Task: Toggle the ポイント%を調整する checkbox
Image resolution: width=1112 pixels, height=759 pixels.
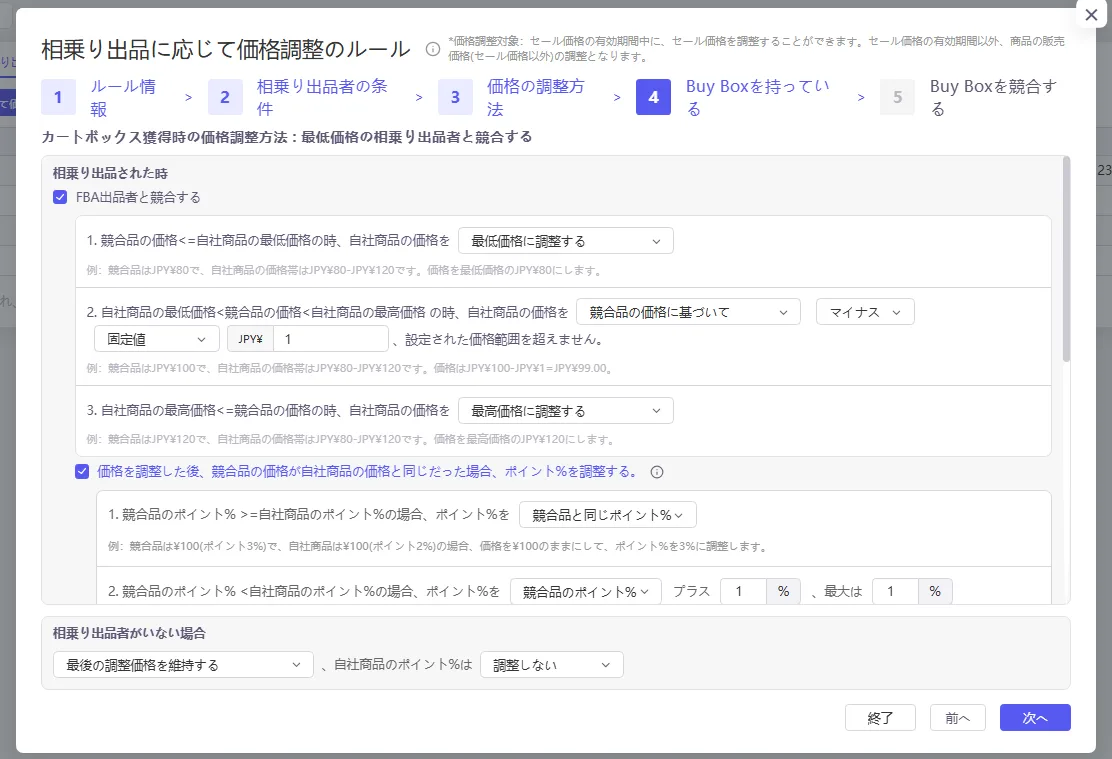Action: 82,472
